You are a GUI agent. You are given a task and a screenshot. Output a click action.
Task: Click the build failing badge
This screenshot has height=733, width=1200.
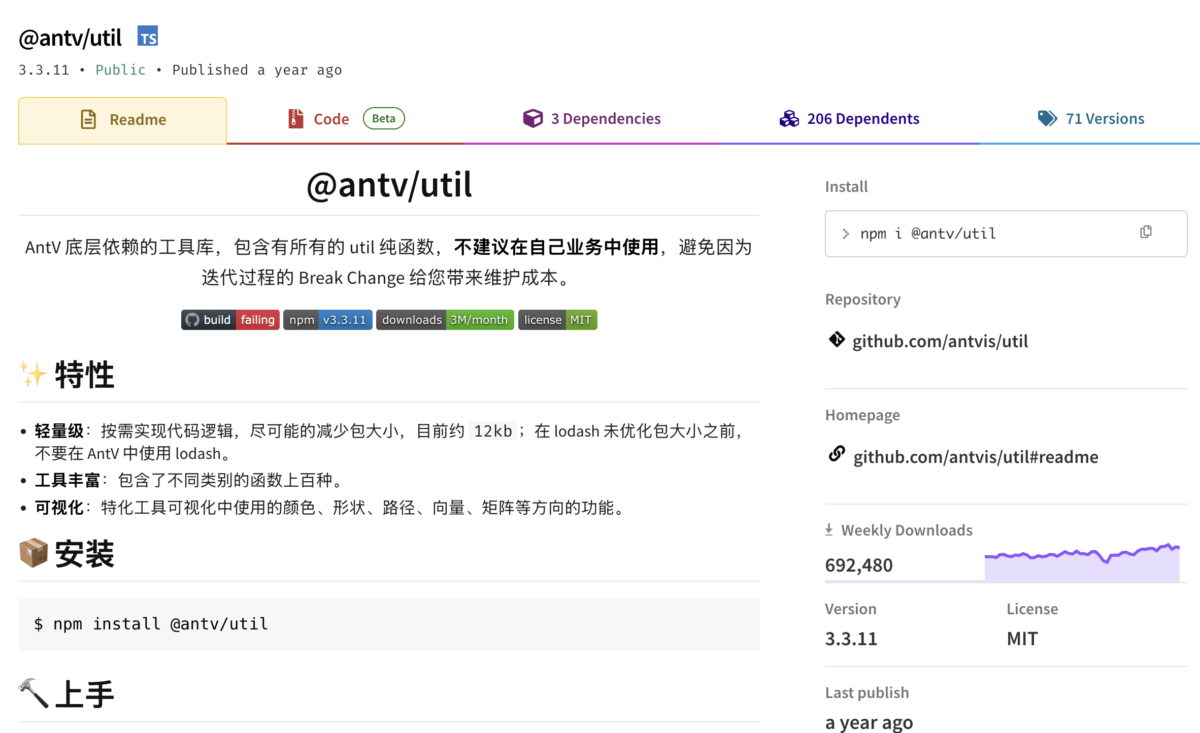pyautogui.click(x=230, y=320)
